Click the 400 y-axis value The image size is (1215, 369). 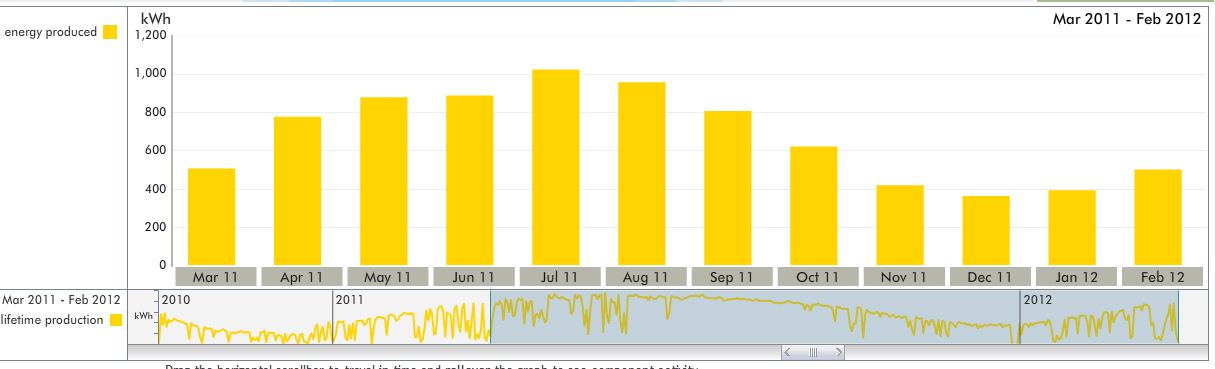(x=155, y=189)
